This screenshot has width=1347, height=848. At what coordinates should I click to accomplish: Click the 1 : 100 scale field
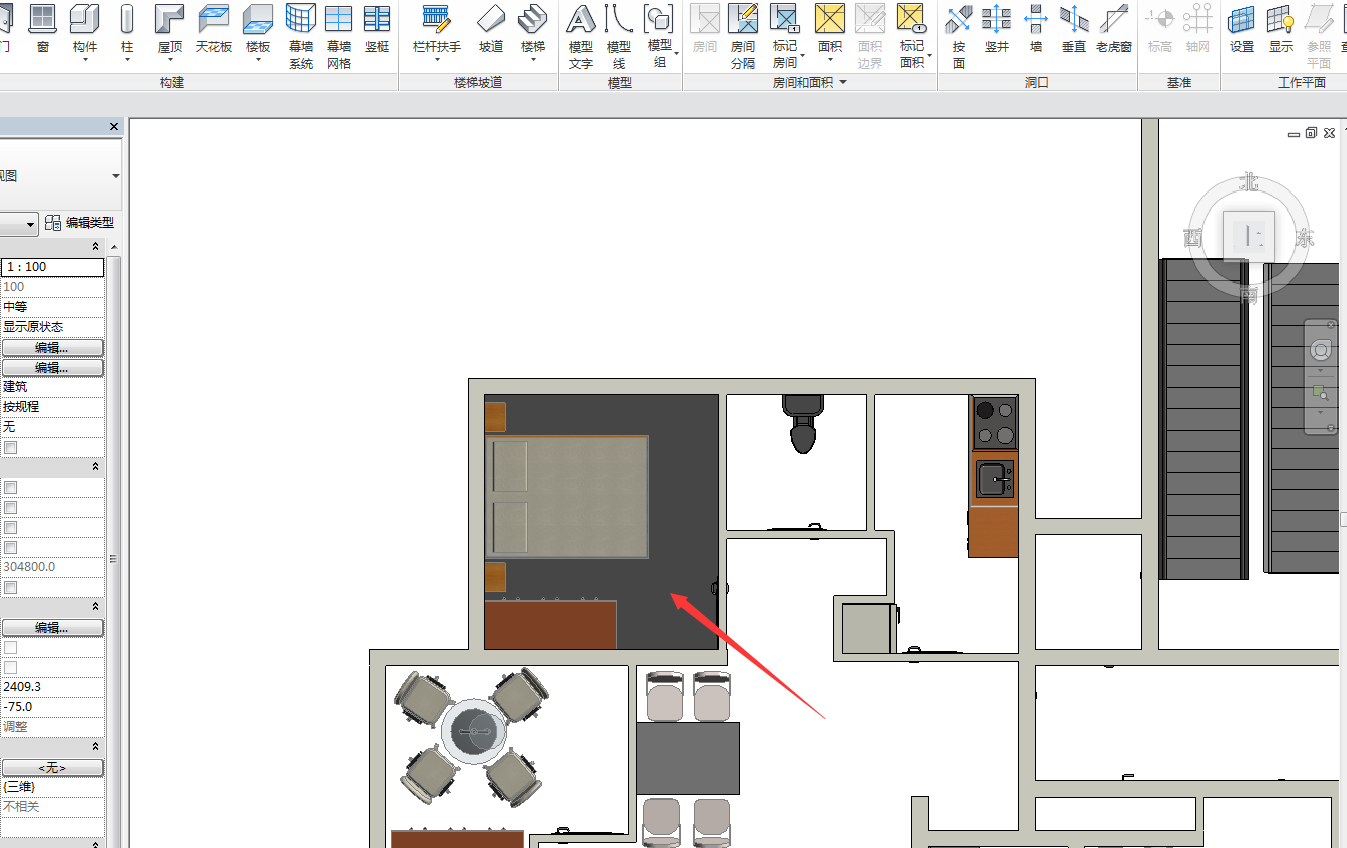click(x=52, y=267)
